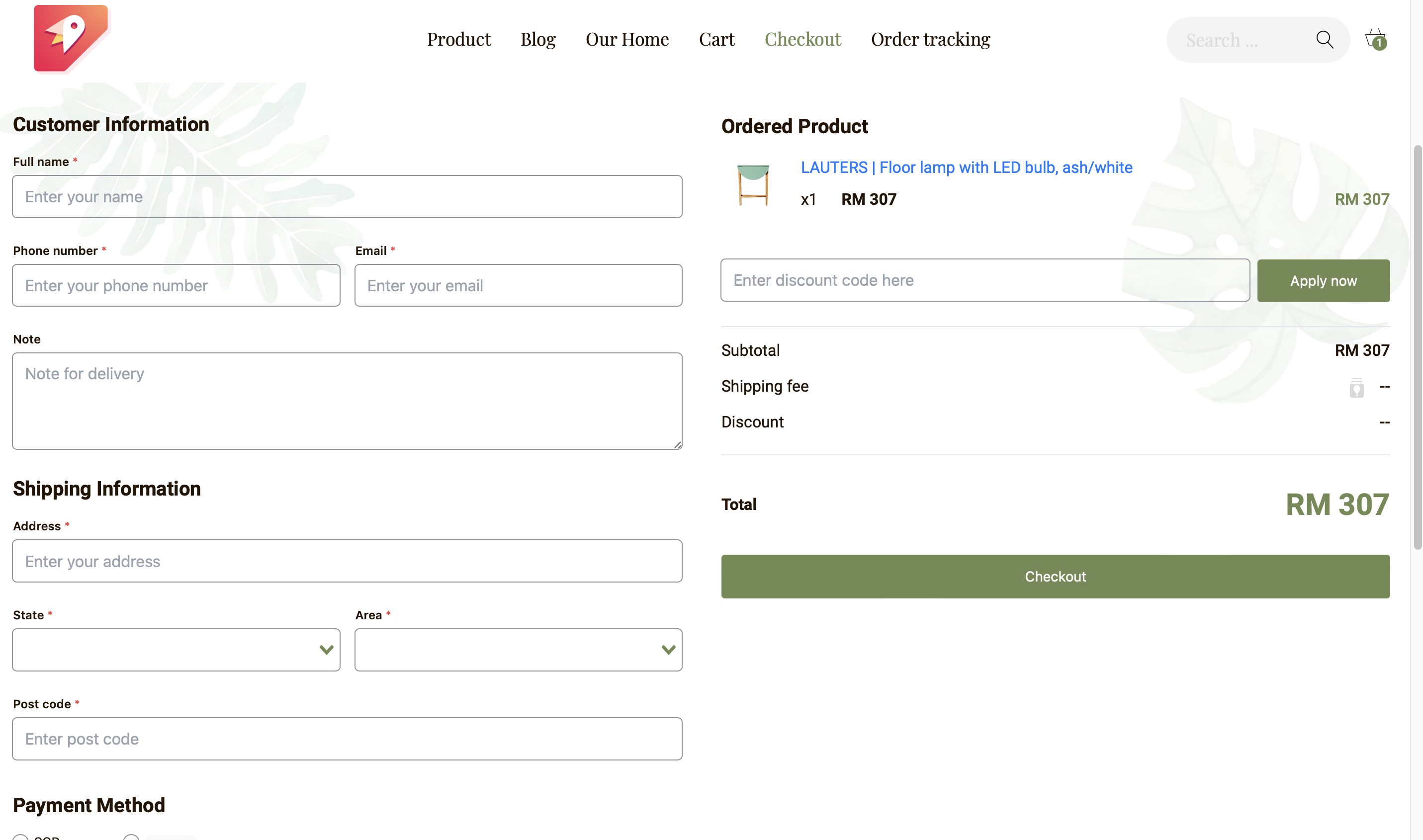Screen dimensions: 1423x840
Task: Click into the Post code field
Action: pyautogui.click(x=347, y=739)
